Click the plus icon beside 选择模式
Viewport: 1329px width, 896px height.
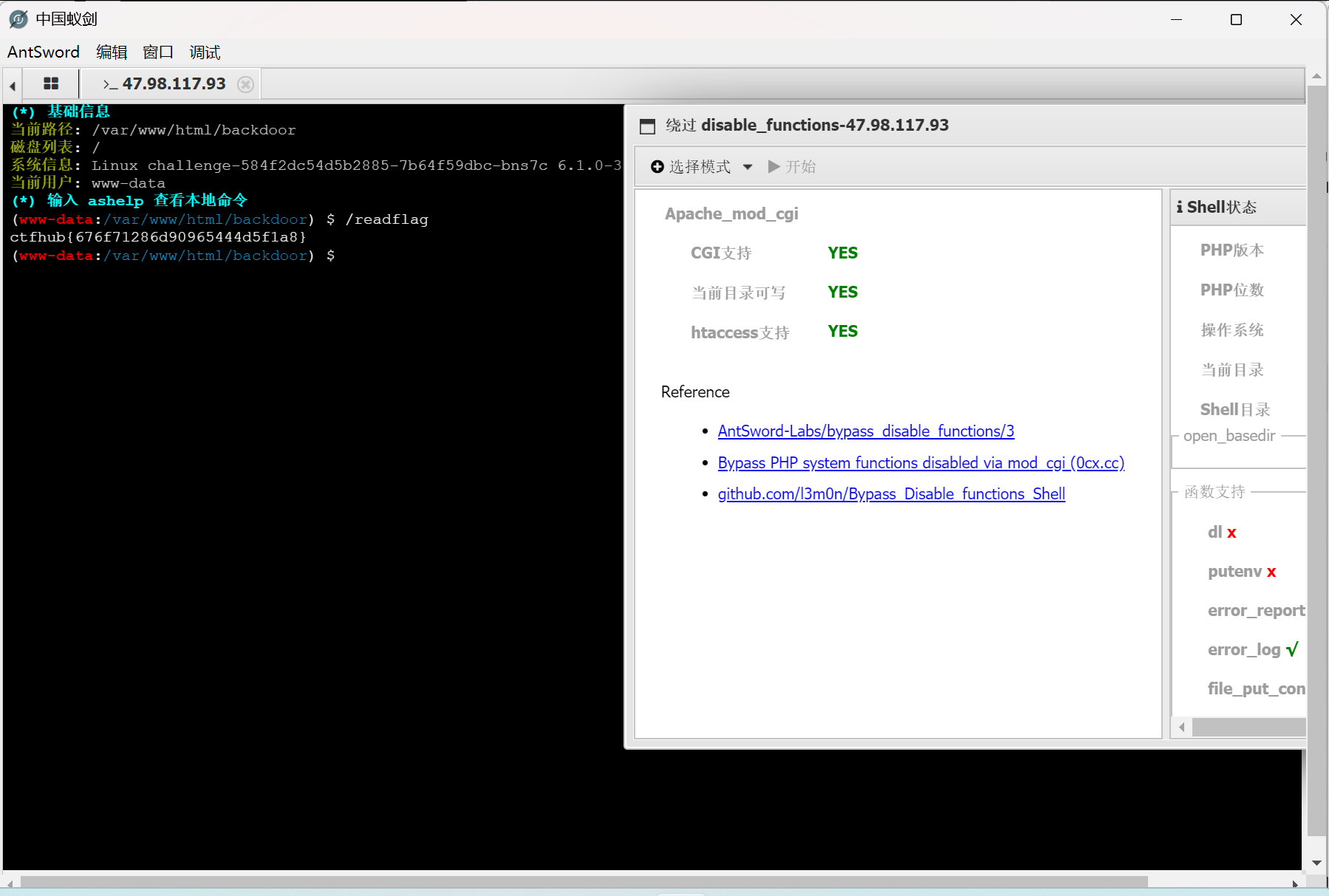coord(657,167)
